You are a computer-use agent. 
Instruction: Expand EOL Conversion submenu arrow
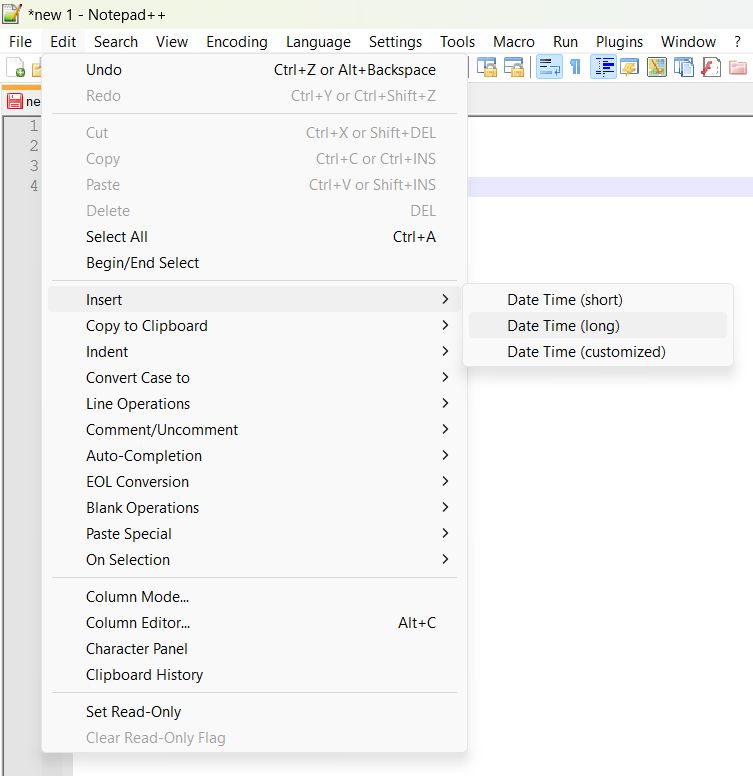(x=445, y=481)
